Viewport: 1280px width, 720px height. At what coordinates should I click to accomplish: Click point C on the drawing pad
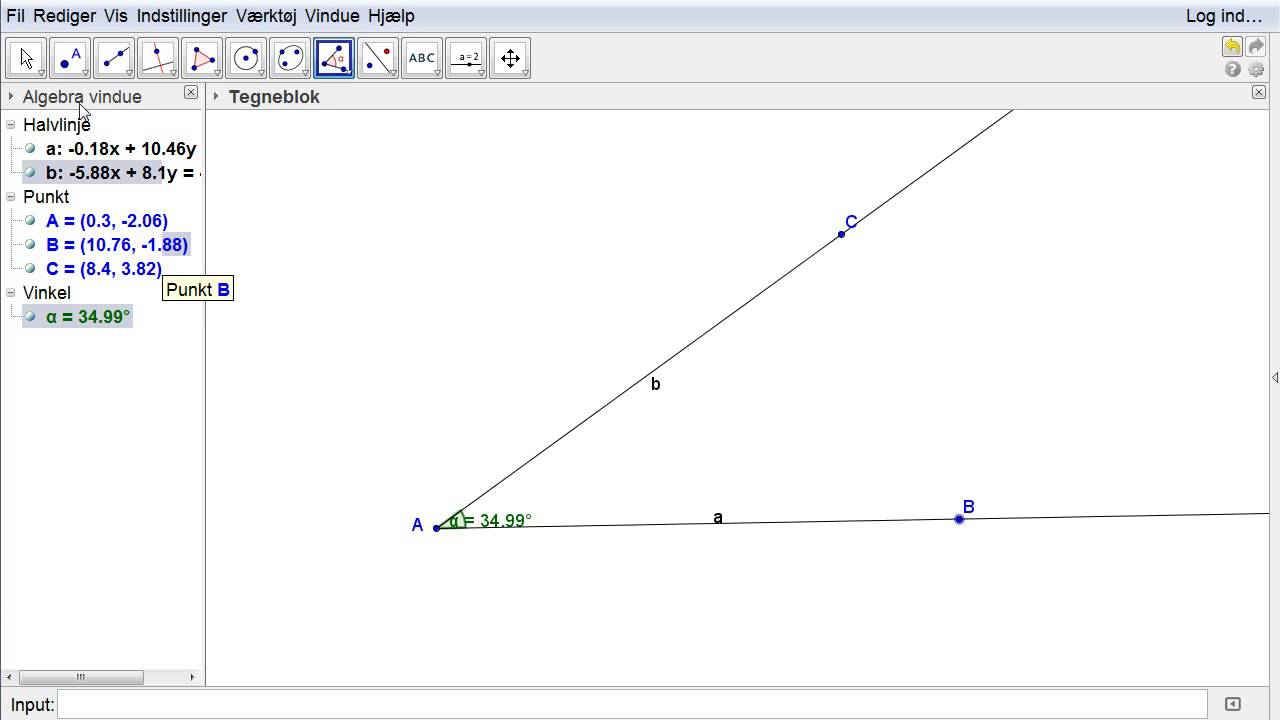click(x=841, y=234)
